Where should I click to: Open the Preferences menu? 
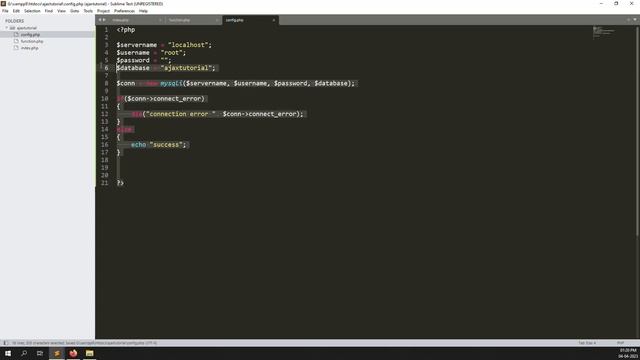(x=124, y=11)
